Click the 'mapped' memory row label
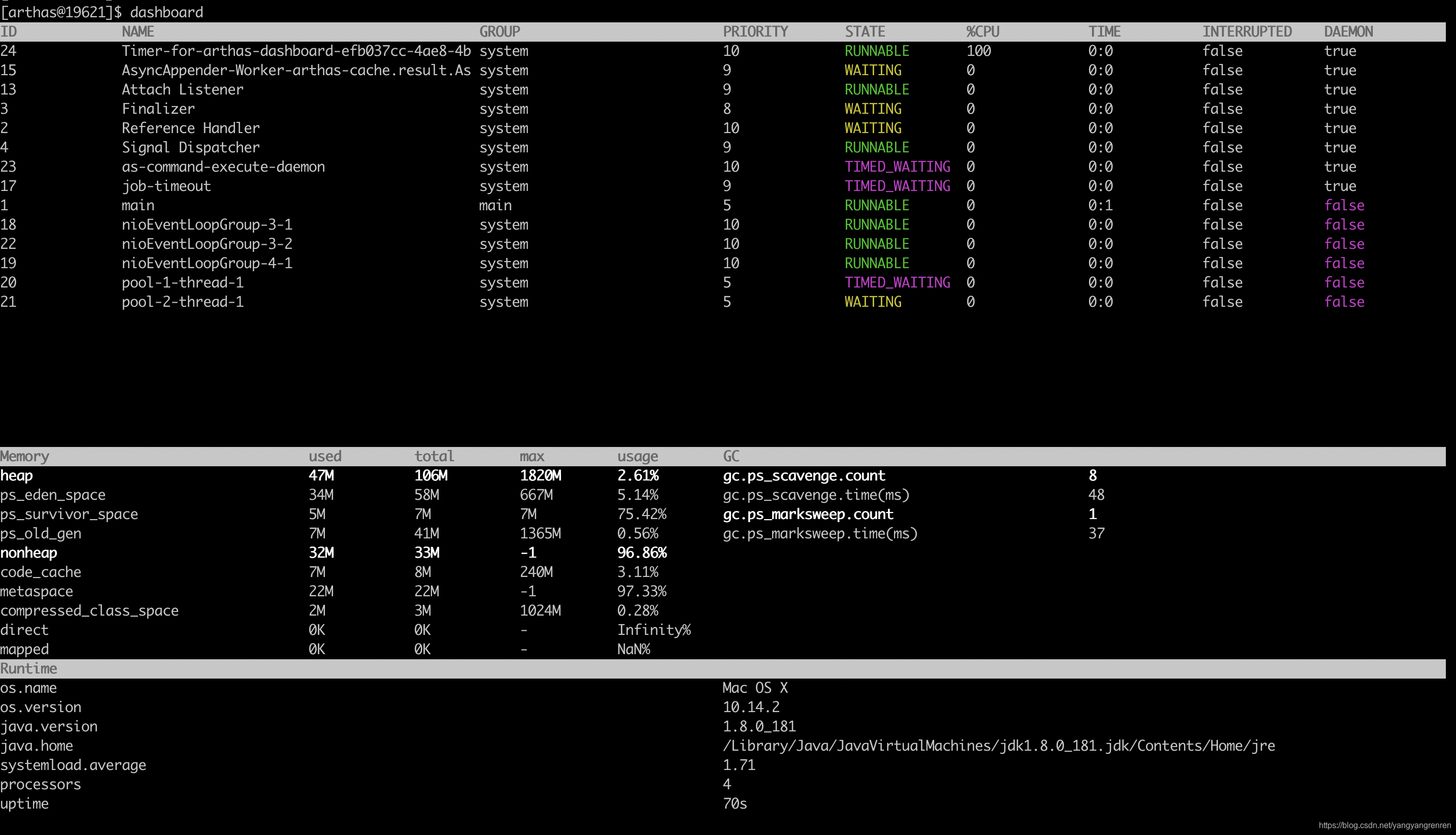This screenshot has width=1456, height=835. pyautogui.click(x=25, y=649)
